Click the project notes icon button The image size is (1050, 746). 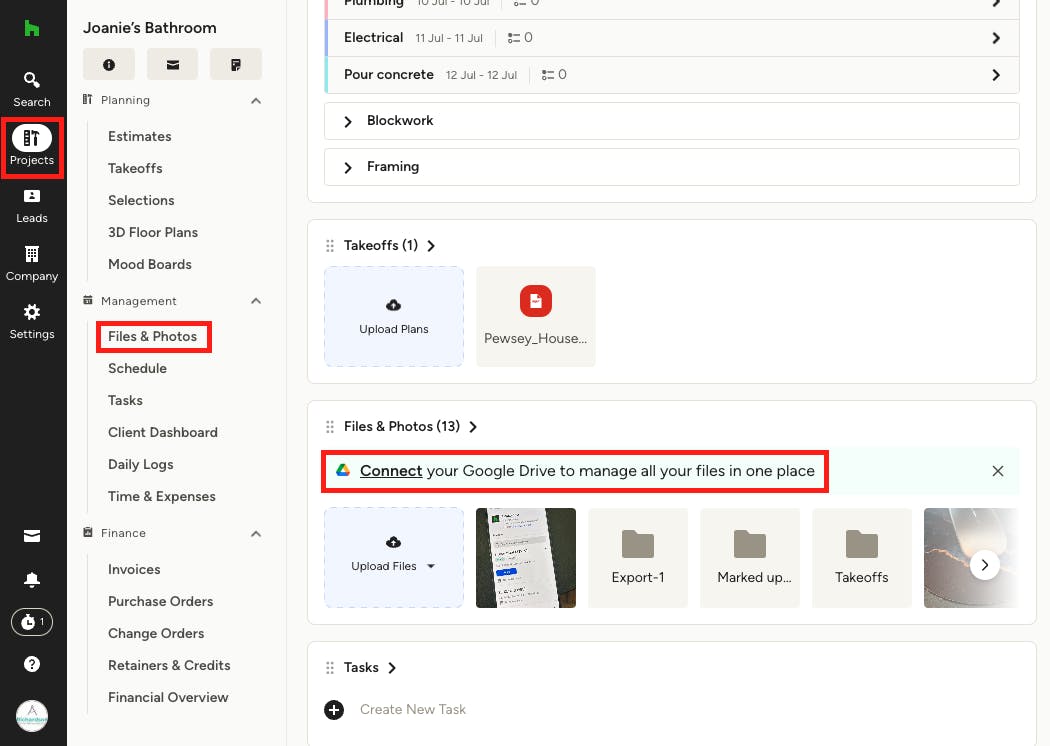coord(236,64)
